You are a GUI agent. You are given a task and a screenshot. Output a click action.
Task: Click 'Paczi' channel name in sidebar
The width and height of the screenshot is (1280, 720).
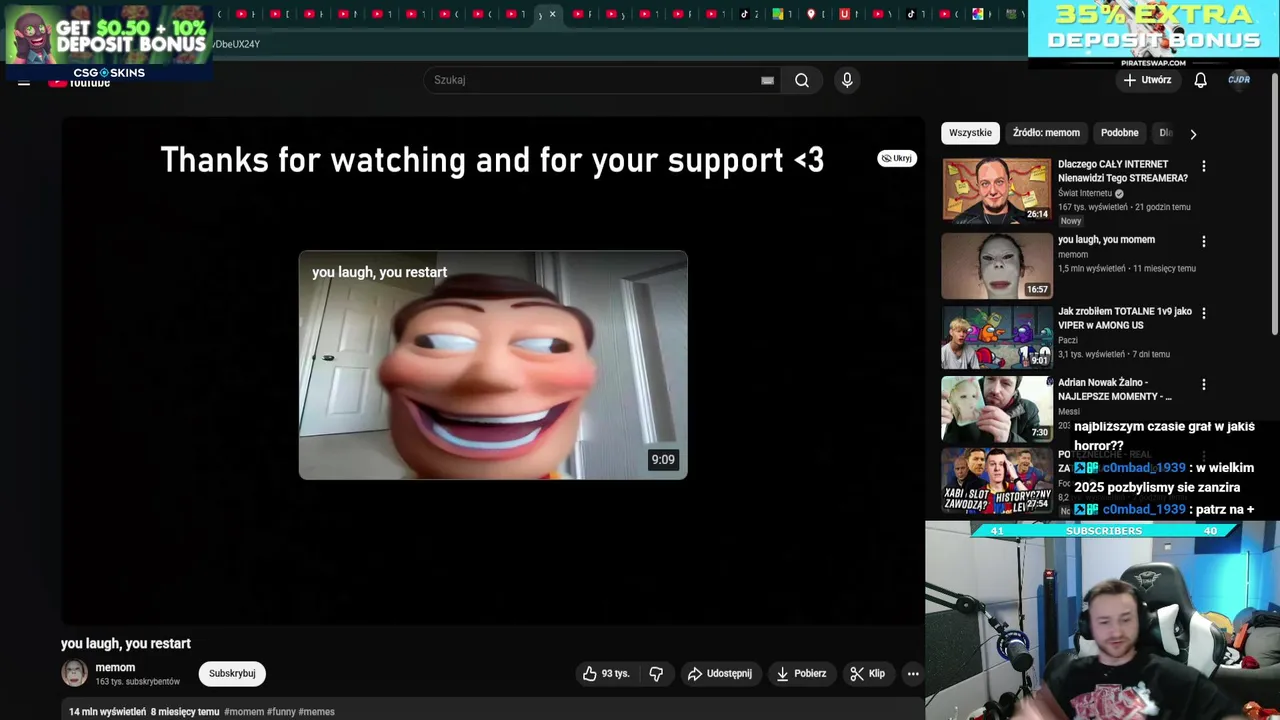(x=1068, y=340)
